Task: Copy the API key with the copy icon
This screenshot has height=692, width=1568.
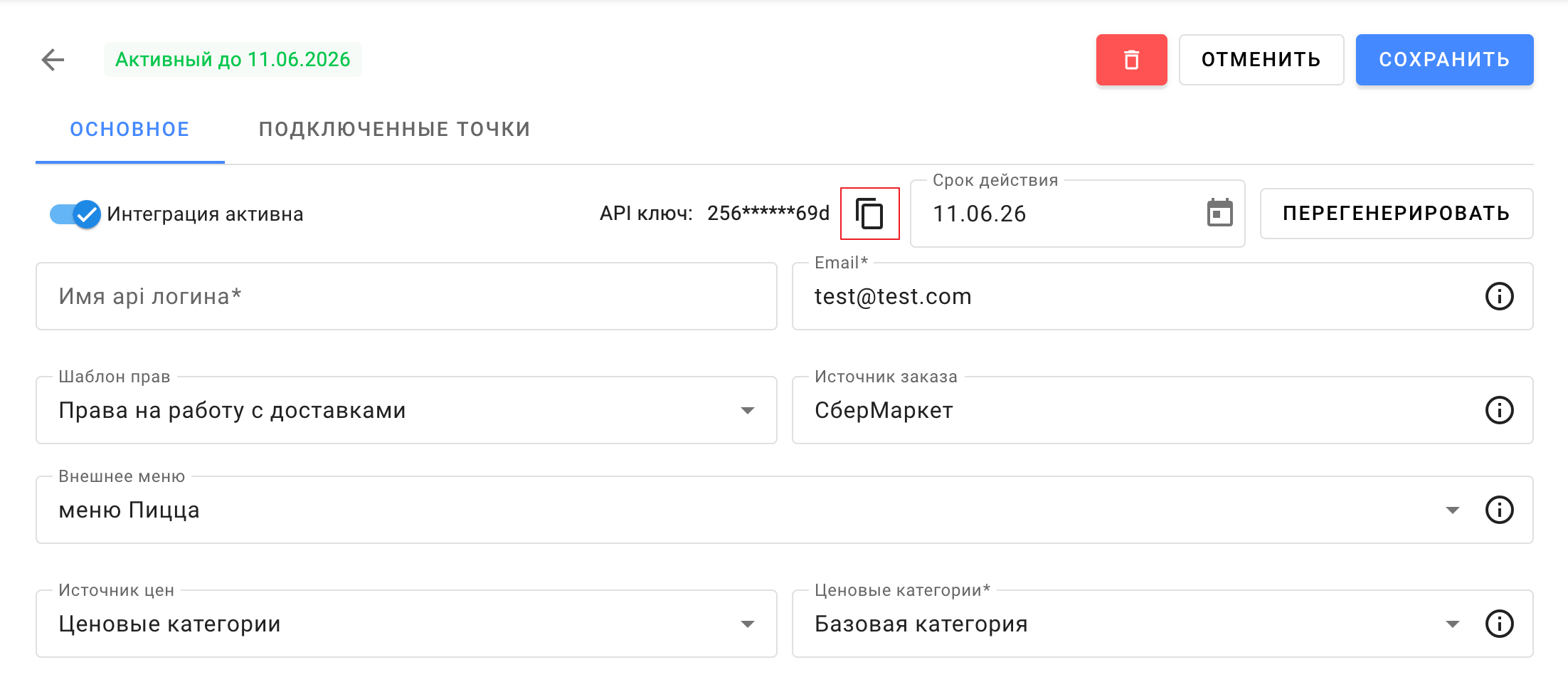Action: [x=869, y=214]
